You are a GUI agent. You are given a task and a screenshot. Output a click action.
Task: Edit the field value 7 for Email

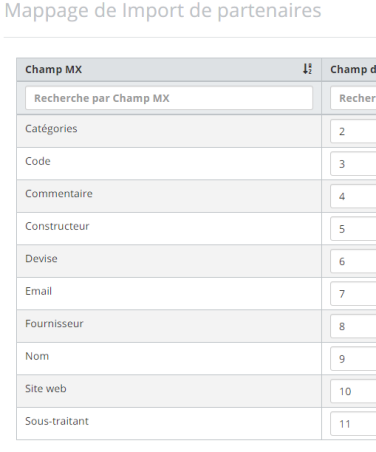click(353, 294)
